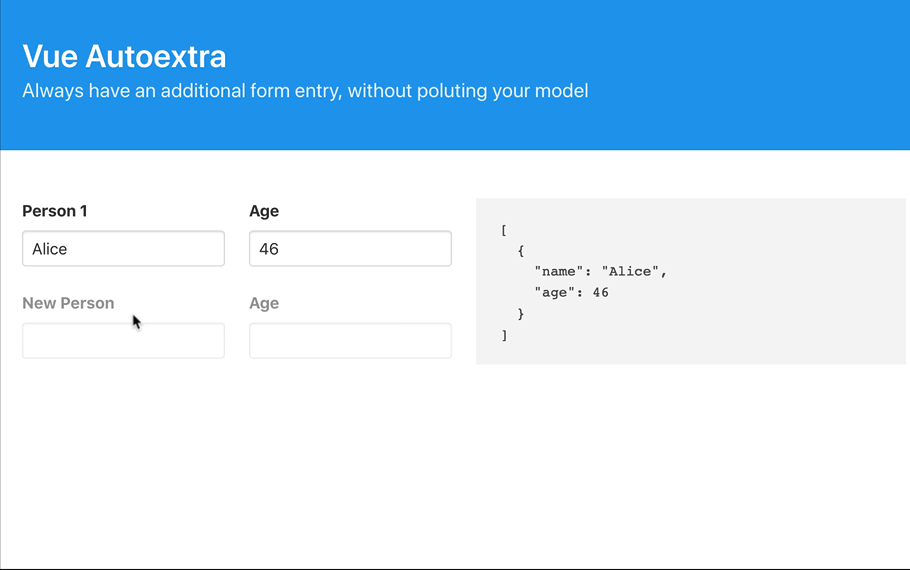910x570 pixels.
Task: Click the subtitle about additional form entry
Action: pos(305,91)
